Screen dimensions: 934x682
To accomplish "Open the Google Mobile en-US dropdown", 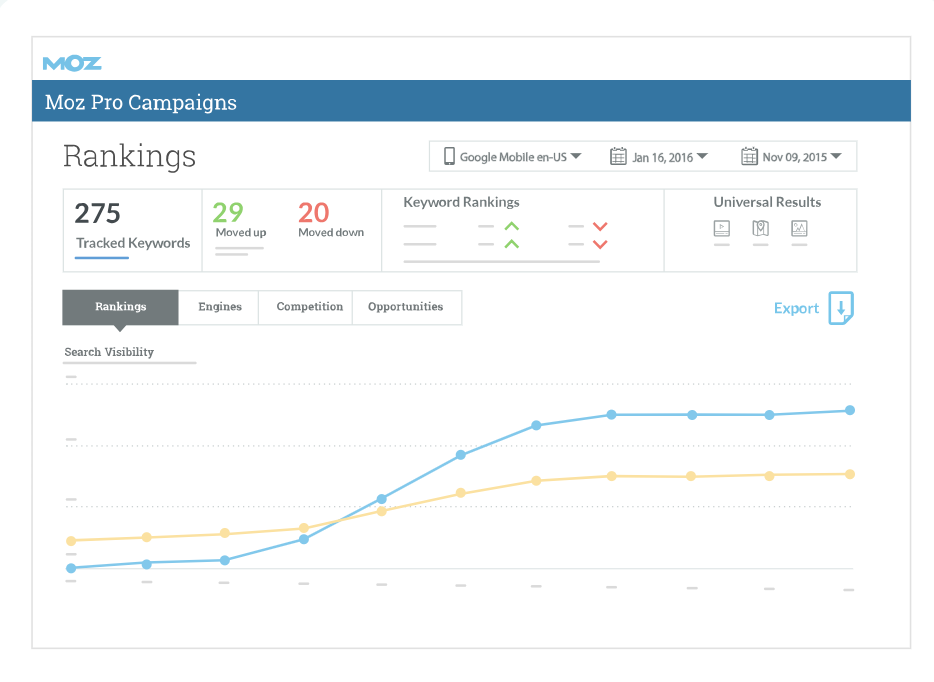I will click(x=512, y=157).
